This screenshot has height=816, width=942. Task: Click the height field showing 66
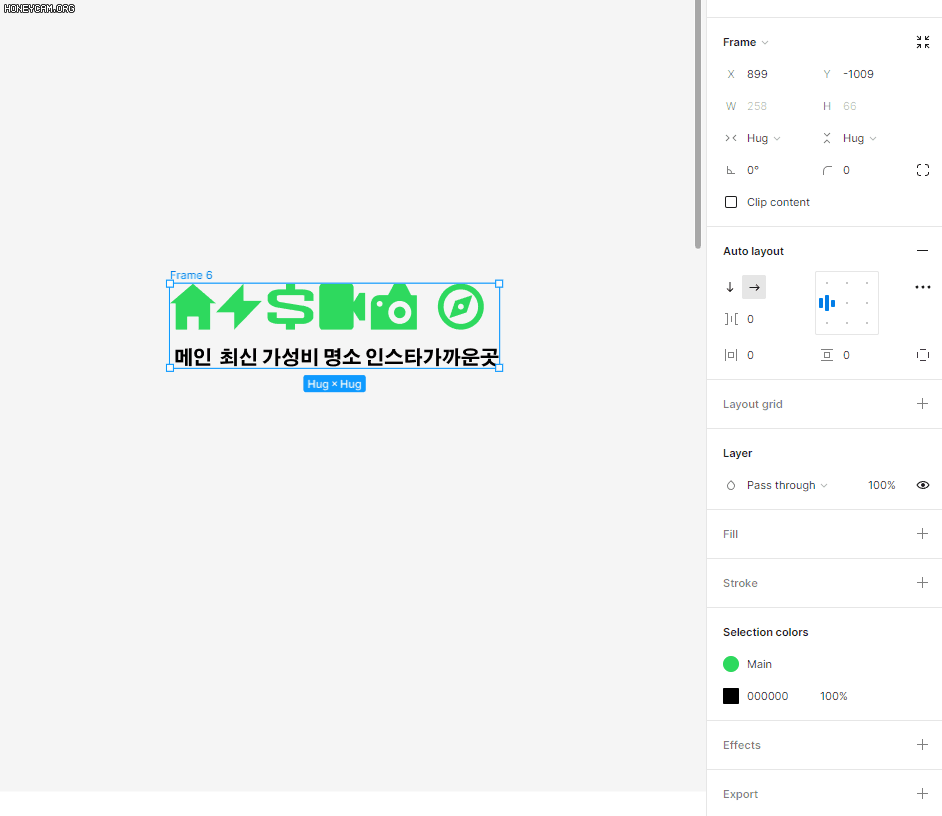point(849,106)
